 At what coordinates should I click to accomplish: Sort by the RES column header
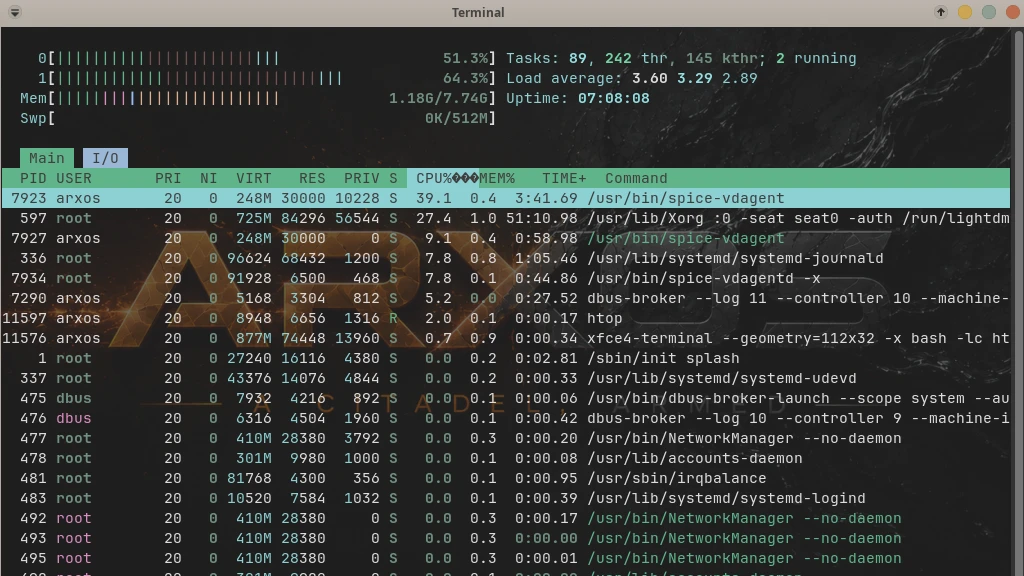(x=312, y=178)
